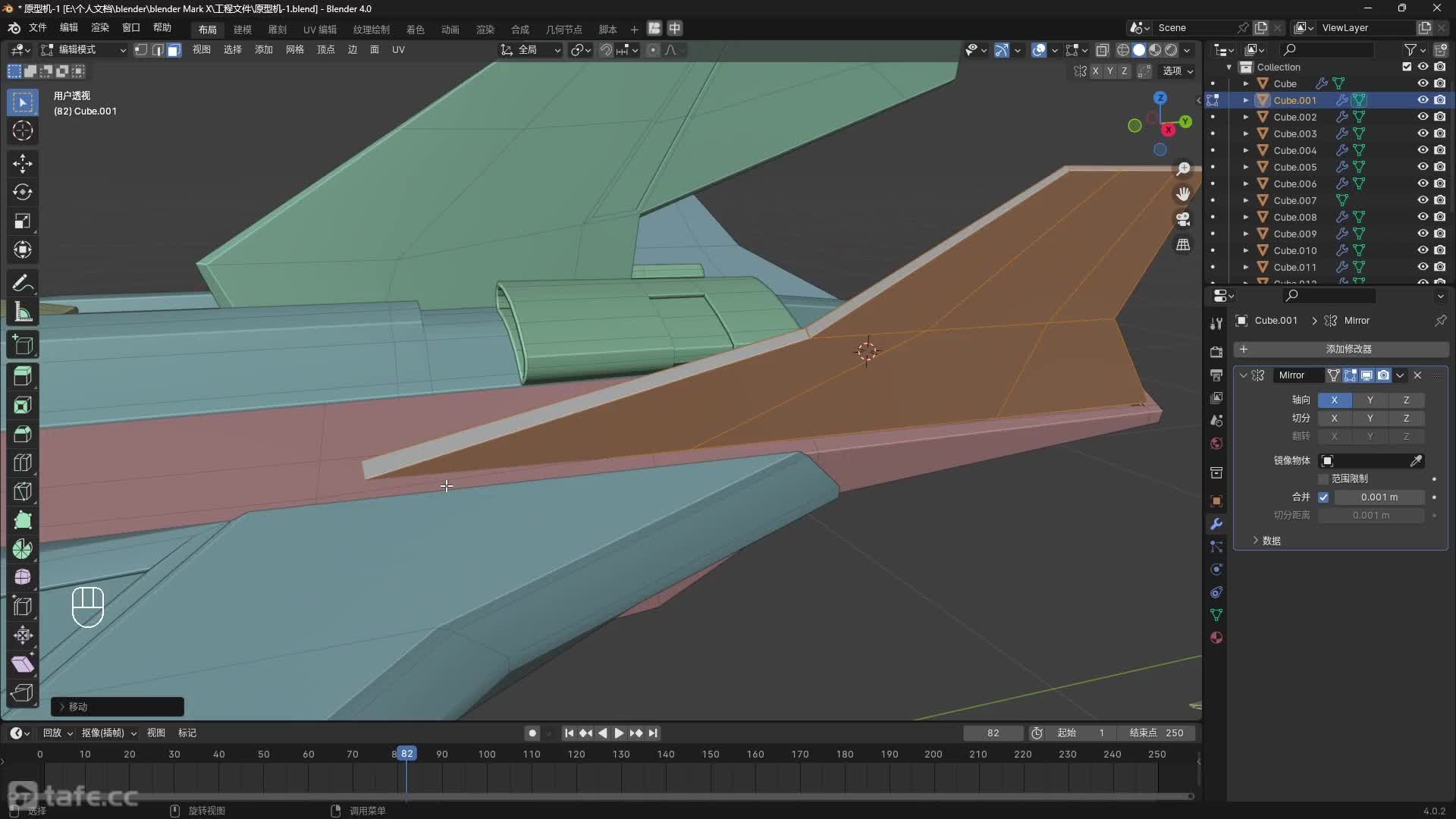Open the Mirror modifier options dropdown
This screenshot has width=1456, height=819.
click(x=1400, y=375)
